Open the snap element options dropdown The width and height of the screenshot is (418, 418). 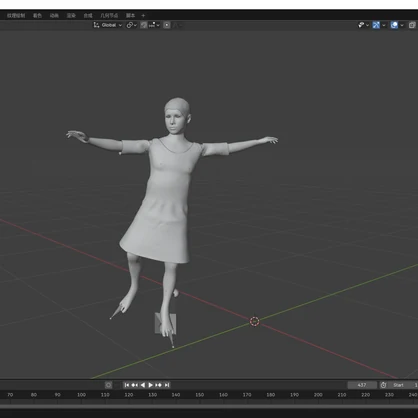click(x=154, y=25)
